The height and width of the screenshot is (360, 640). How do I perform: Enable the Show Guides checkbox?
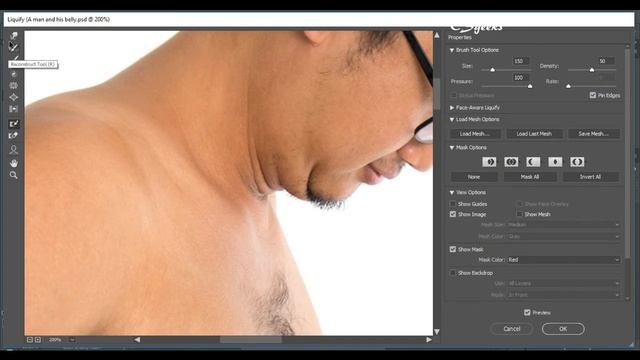(453, 204)
